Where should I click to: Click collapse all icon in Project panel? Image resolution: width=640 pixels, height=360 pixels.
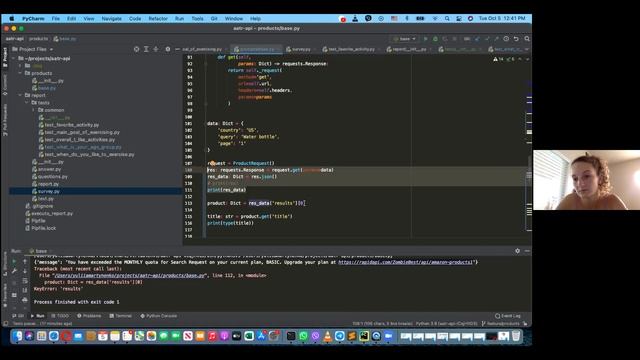point(156,49)
